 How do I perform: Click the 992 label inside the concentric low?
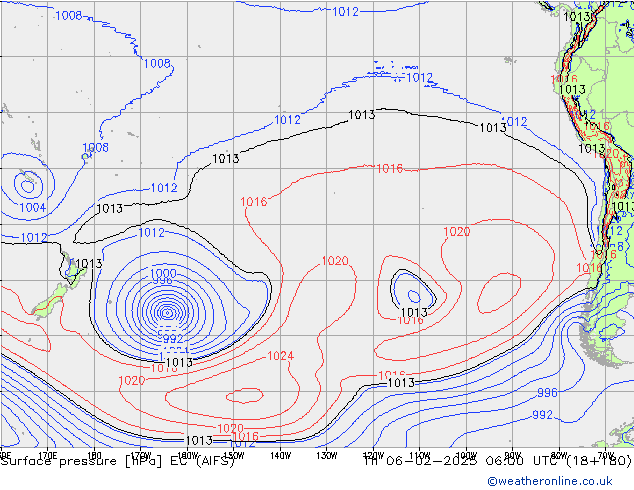[x=173, y=338]
